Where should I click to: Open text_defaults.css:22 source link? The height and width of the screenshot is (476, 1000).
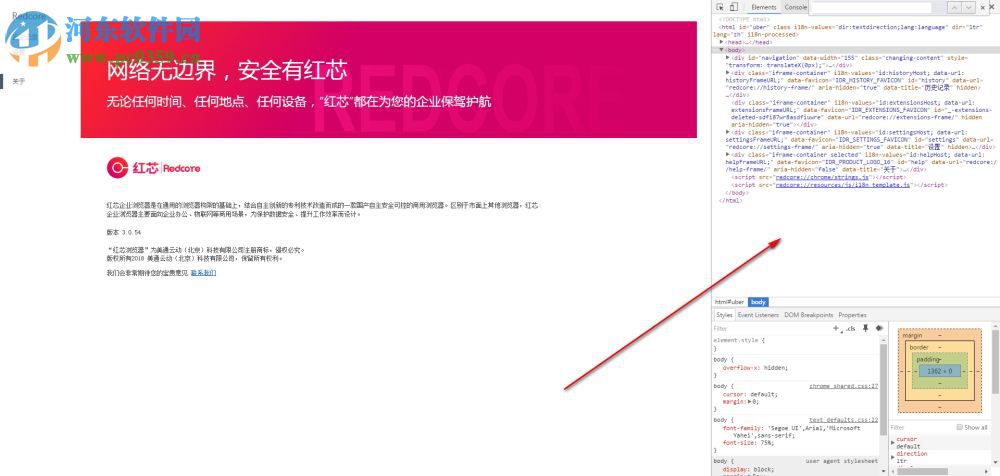(x=843, y=420)
